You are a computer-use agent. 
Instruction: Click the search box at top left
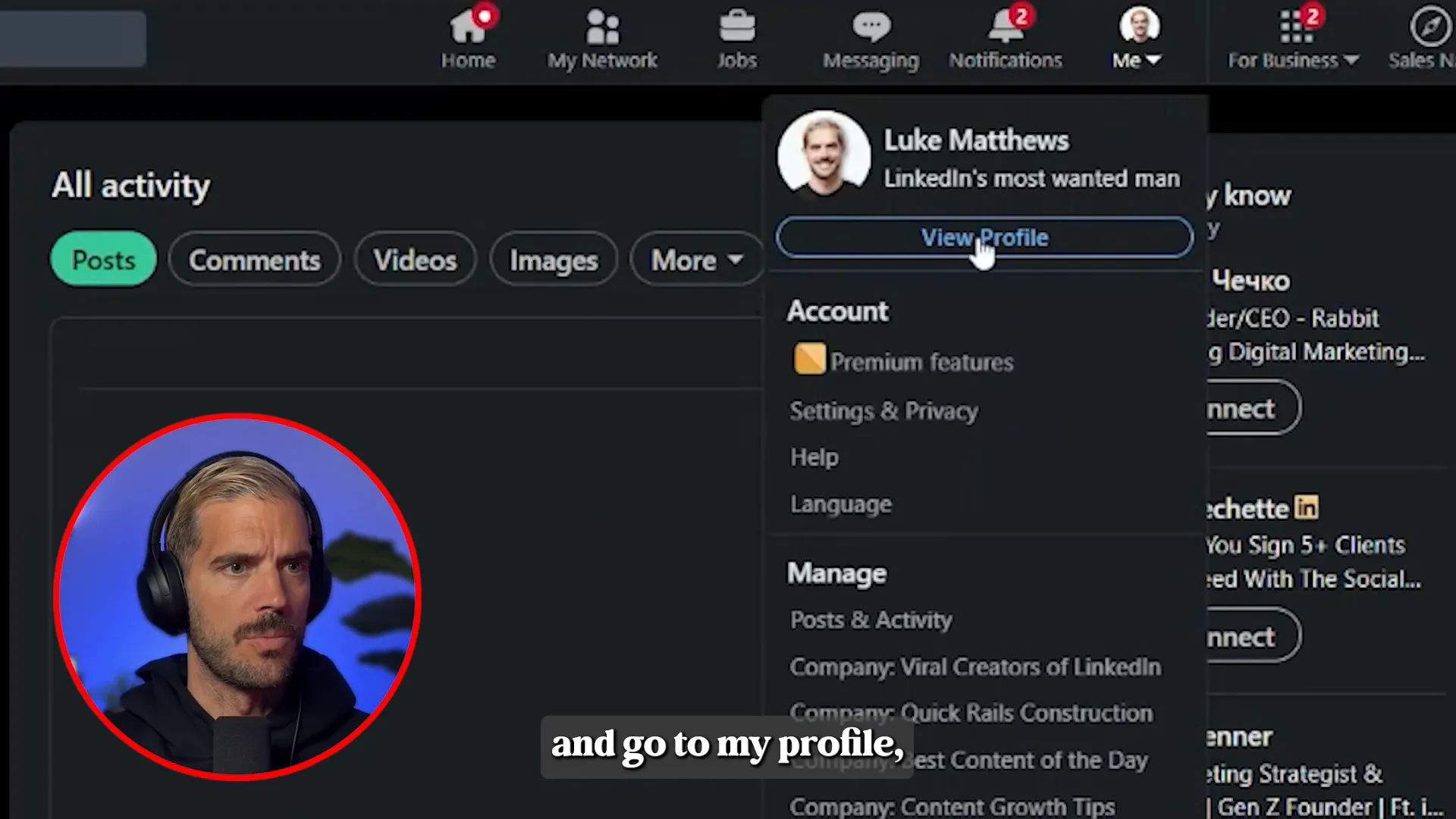73,38
